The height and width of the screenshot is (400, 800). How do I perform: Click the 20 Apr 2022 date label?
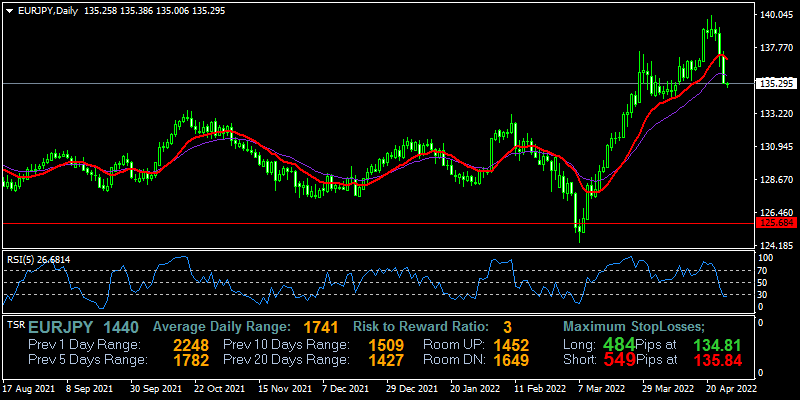pyautogui.click(x=731, y=387)
